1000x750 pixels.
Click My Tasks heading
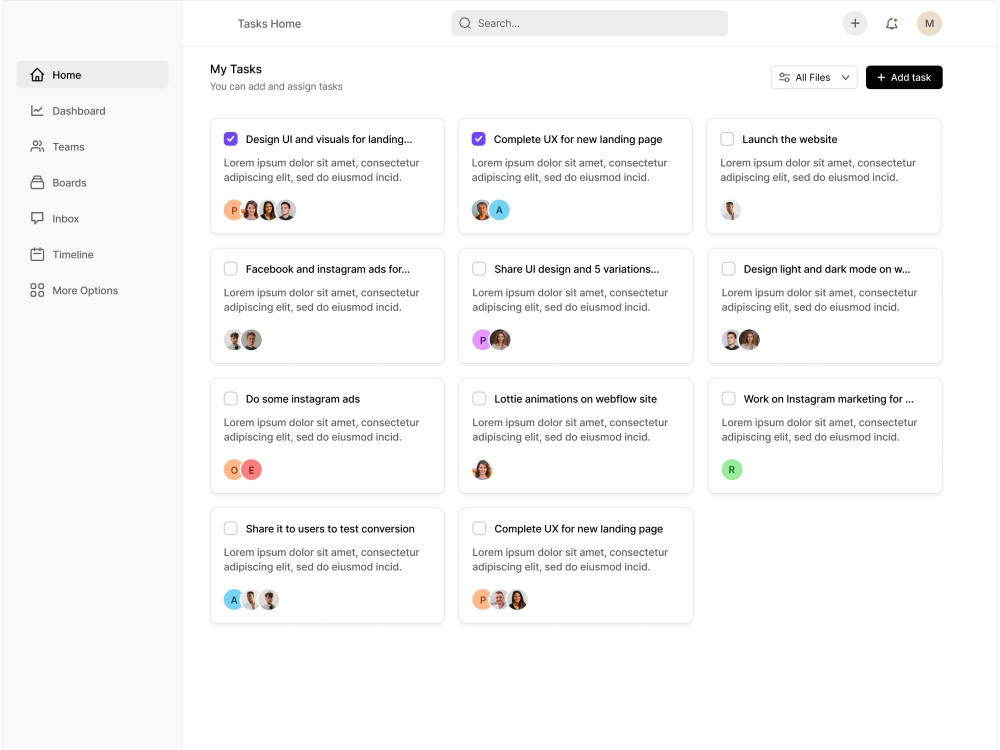tap(236, 69)
